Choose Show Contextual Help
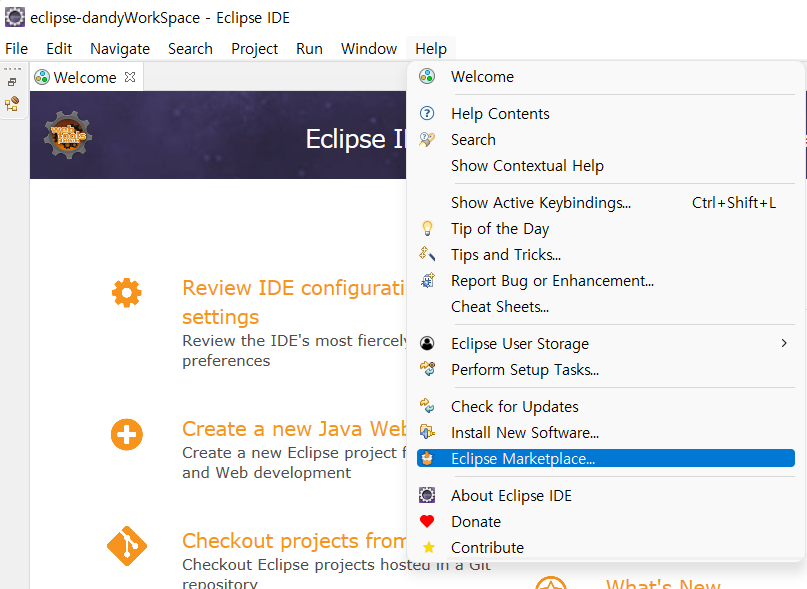The height and width of the screenshot is (589, 807). coord(606,166)
